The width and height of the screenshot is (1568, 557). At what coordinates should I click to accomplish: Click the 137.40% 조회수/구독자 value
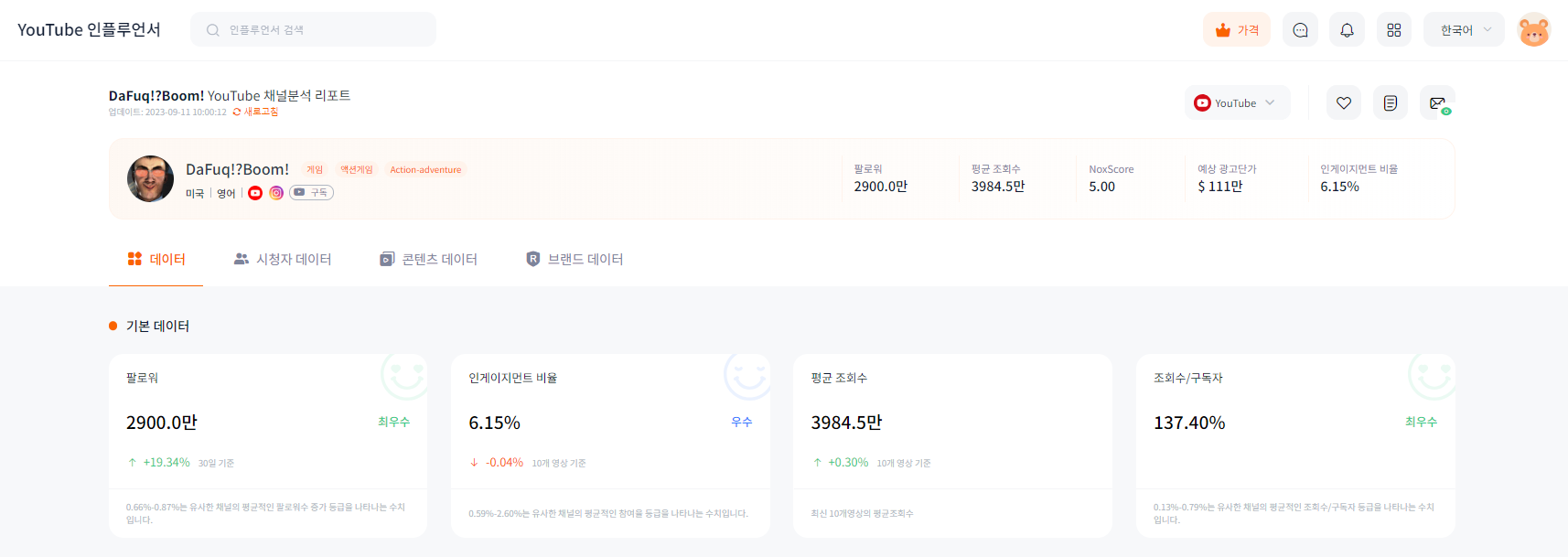(1189, 423)
